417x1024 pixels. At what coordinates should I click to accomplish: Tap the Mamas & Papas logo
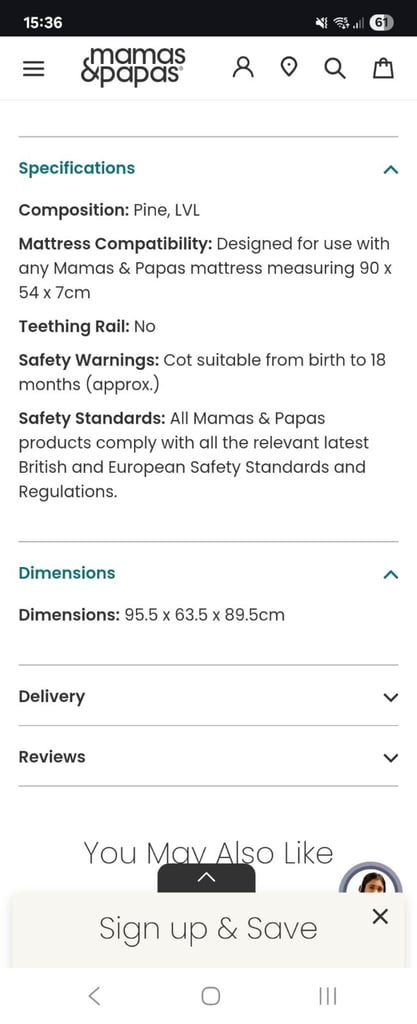click(132, 65)
